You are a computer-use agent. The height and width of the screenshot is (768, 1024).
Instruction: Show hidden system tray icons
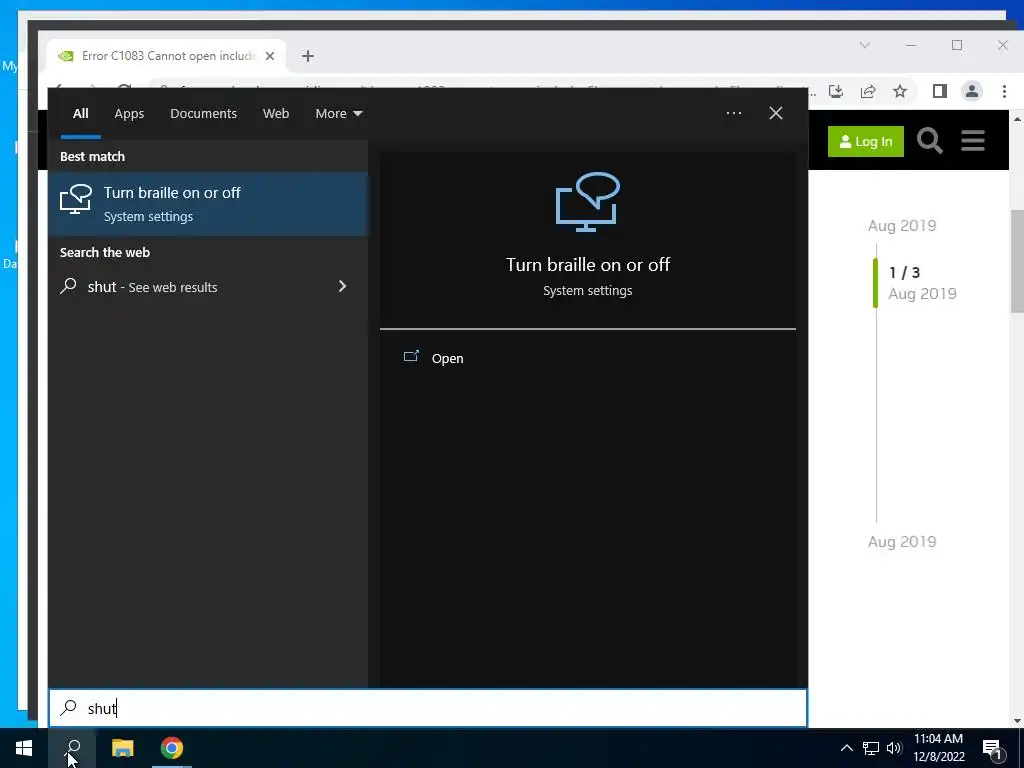846,748
